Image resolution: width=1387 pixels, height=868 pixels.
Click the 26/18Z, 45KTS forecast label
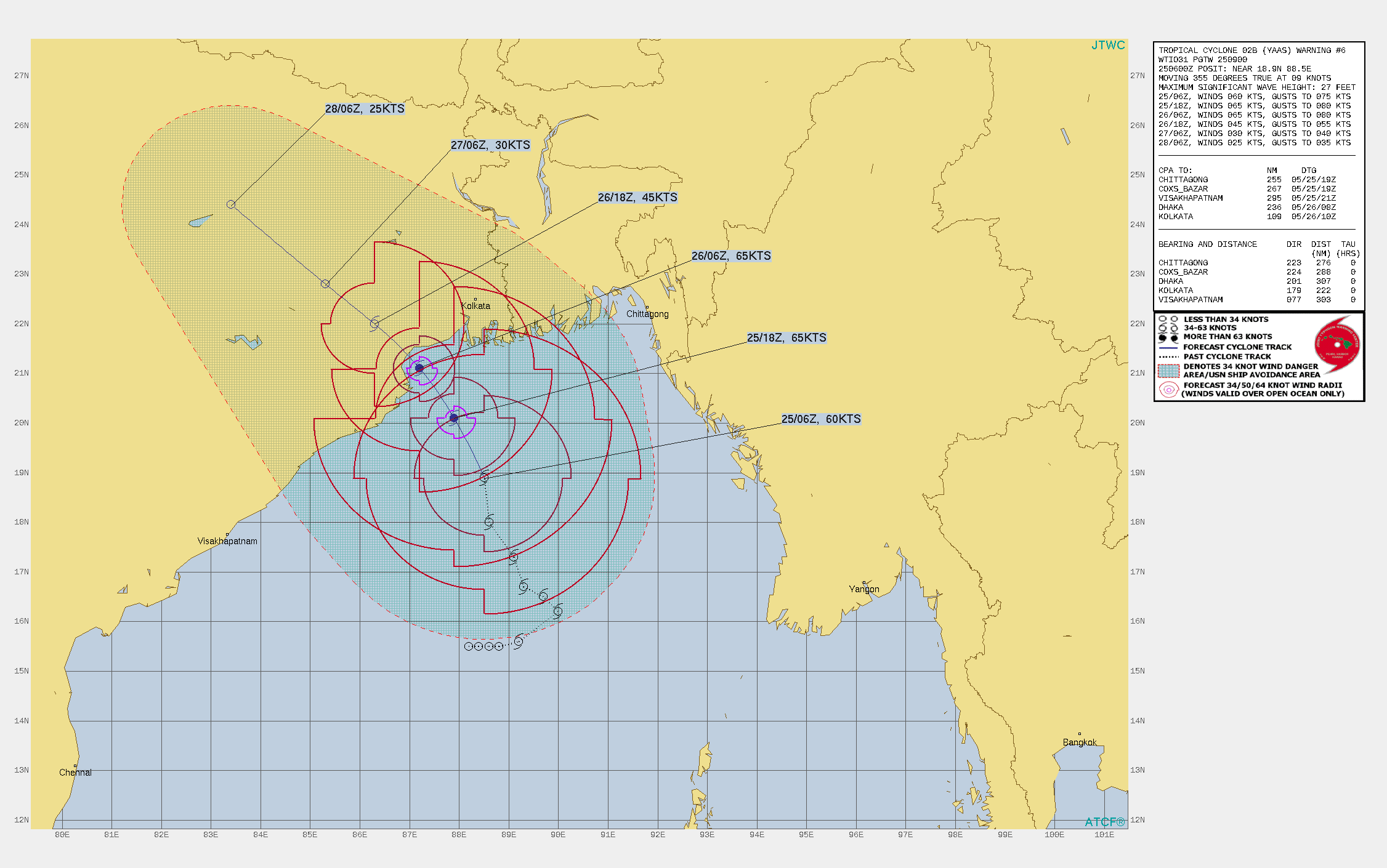(637, 198)
